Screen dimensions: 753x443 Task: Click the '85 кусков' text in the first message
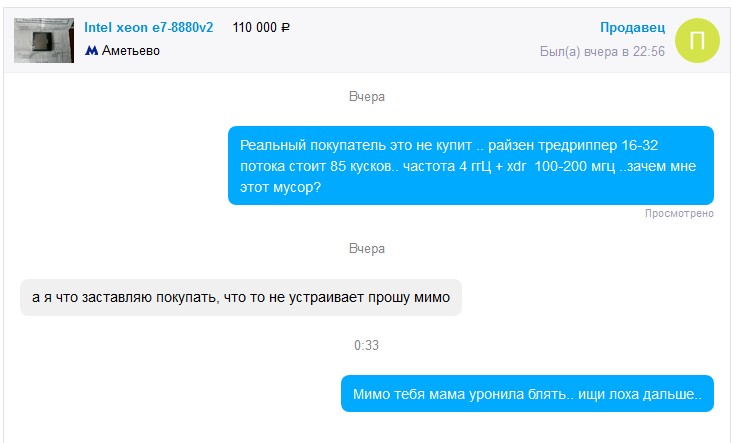point(360,166)
